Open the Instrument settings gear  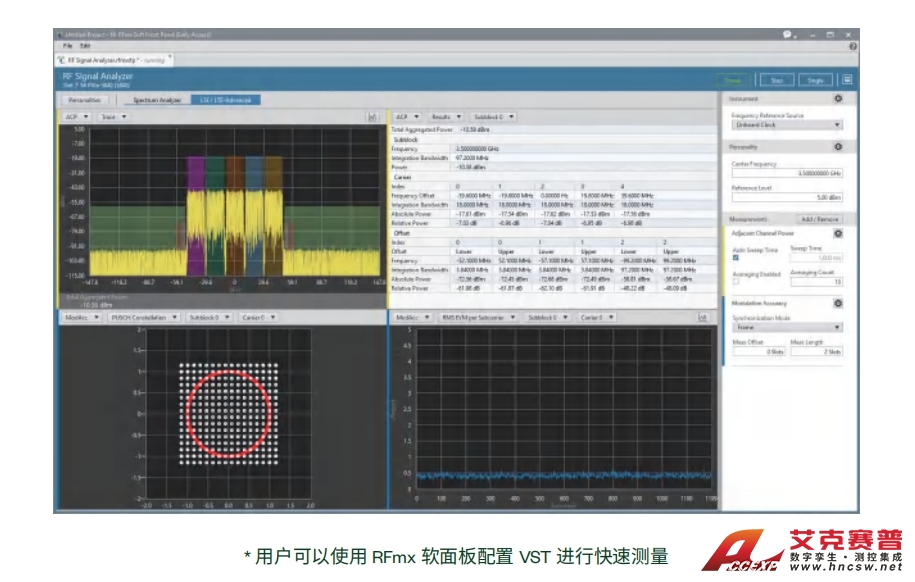838,99
